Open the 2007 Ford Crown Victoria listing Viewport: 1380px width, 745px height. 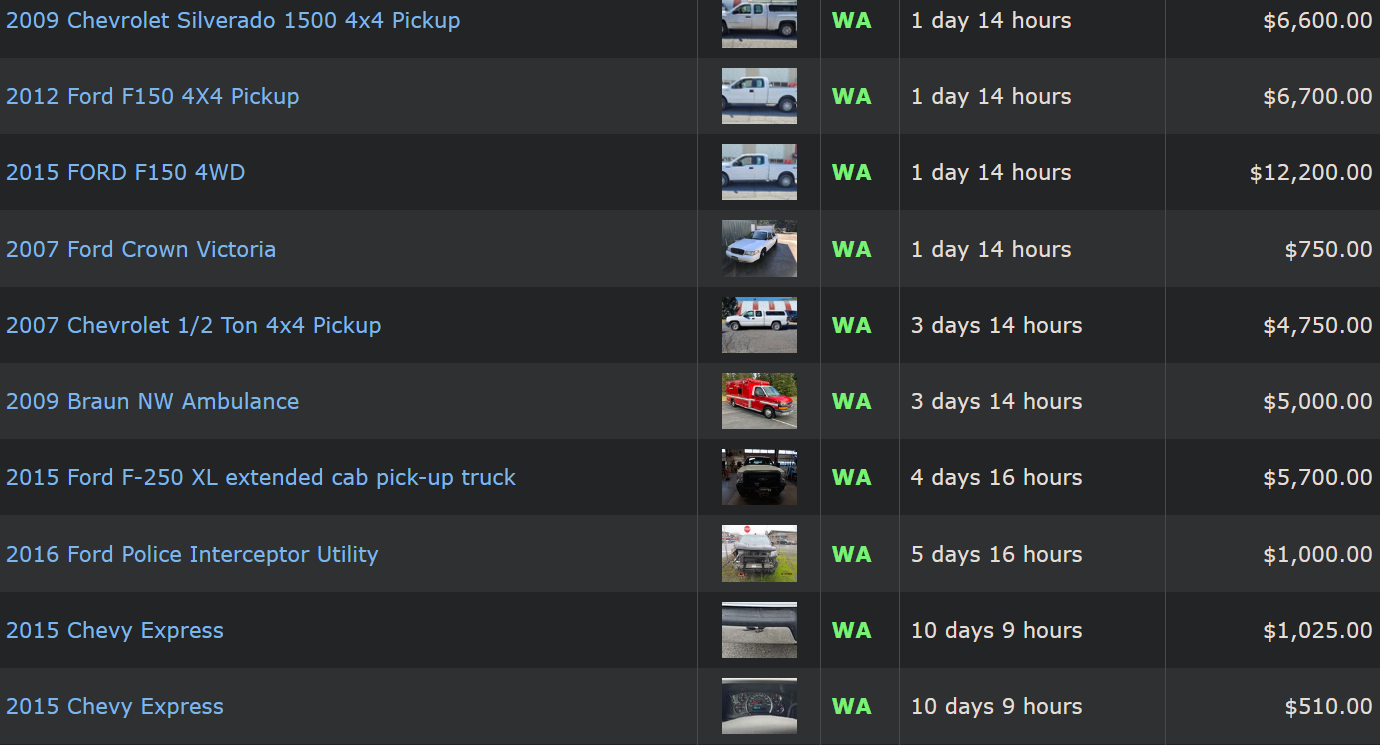[140, 249]
